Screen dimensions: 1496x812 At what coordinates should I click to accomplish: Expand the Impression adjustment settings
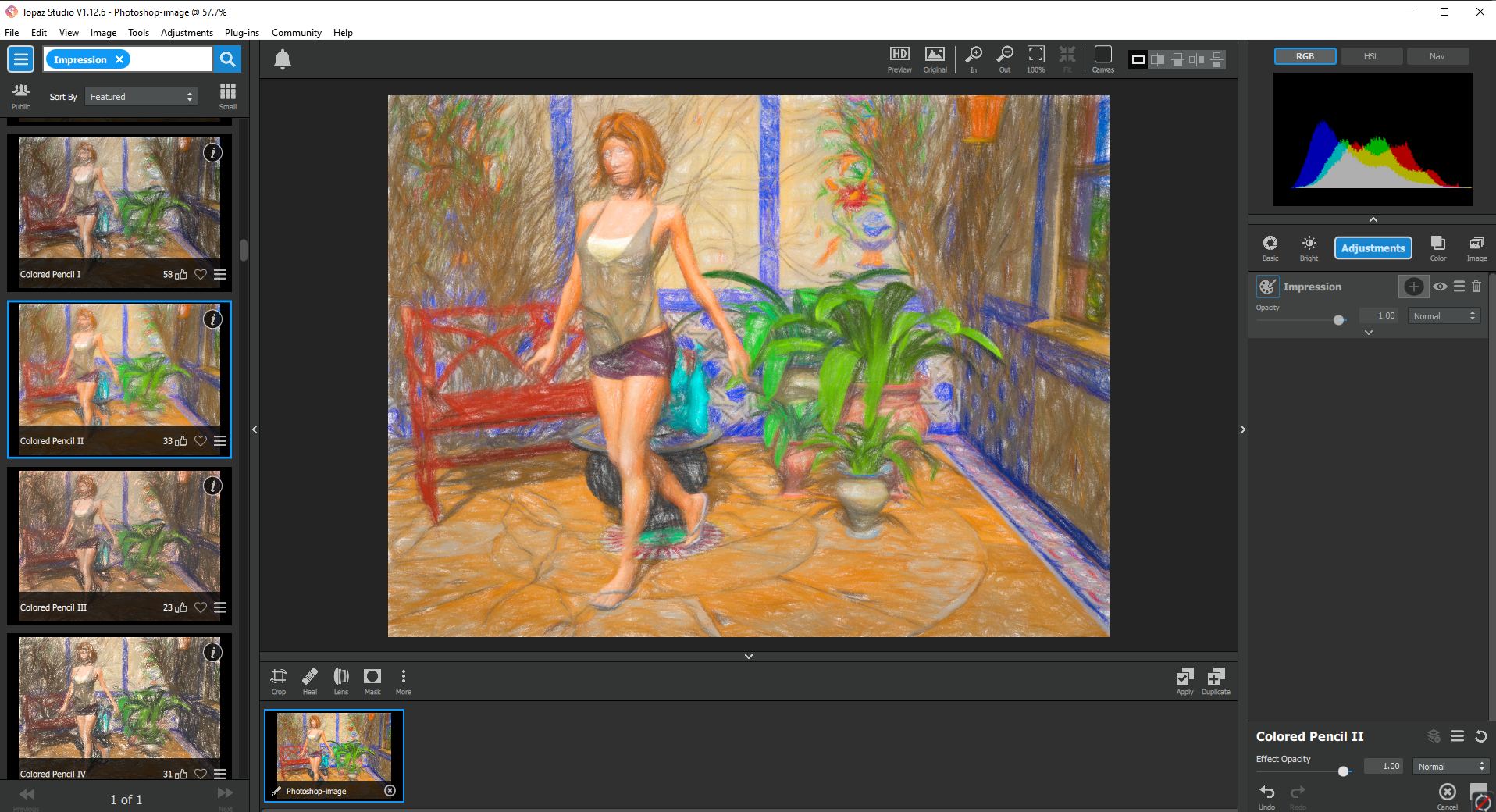[1369, 333]
